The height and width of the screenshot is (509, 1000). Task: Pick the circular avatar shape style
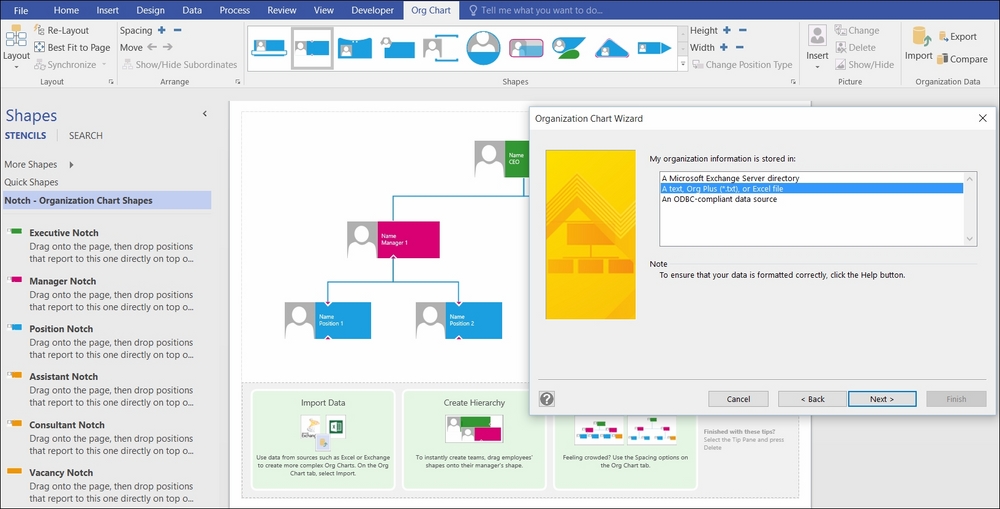click(483, 48)
